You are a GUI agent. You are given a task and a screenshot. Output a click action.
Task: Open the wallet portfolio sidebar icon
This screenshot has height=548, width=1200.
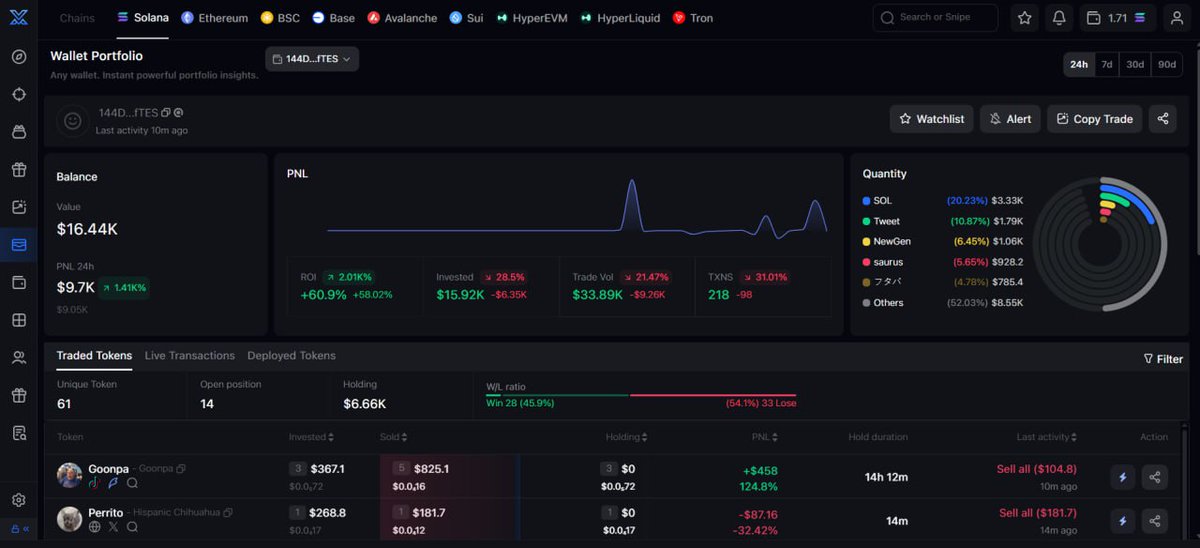click(19, 245)
